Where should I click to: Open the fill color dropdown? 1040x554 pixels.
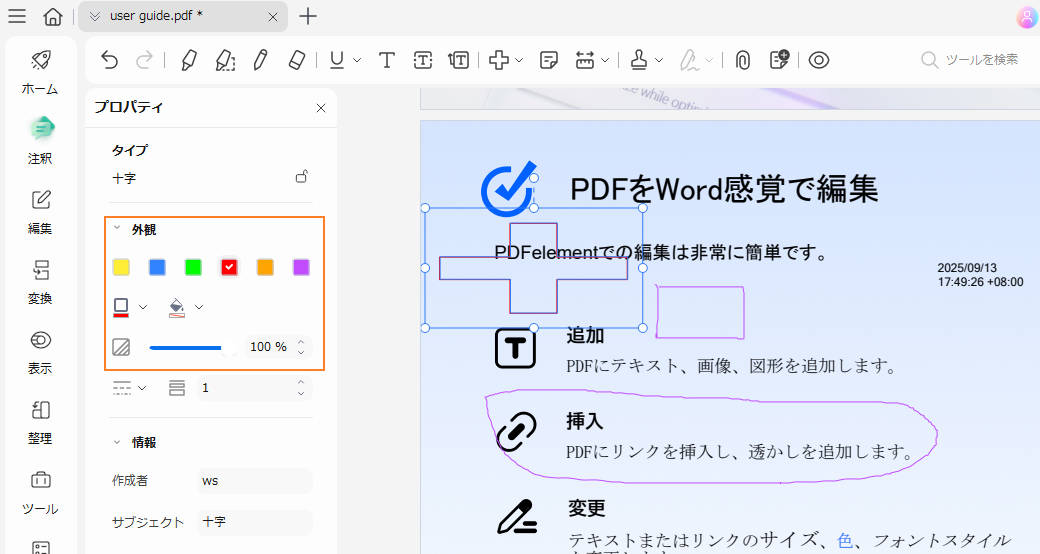[198, 307]
